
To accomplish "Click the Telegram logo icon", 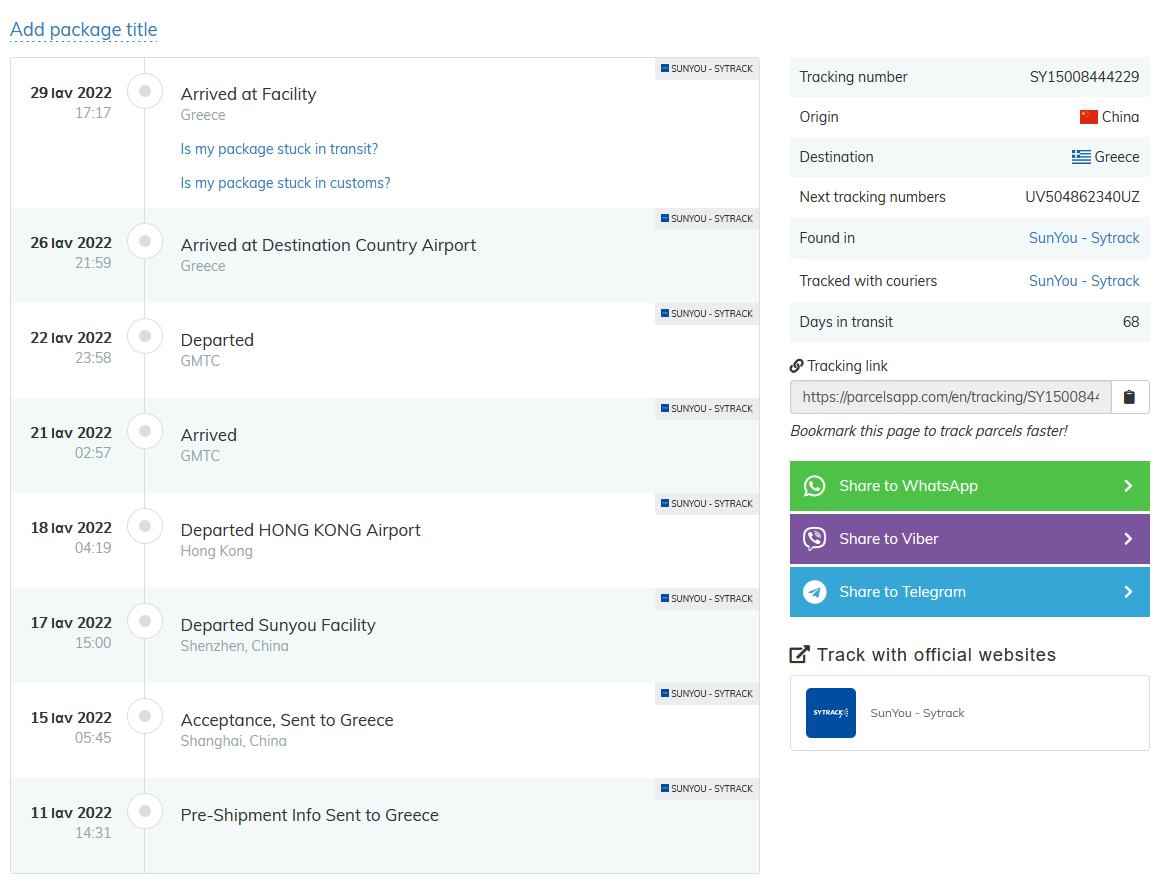I will [815, 592].
